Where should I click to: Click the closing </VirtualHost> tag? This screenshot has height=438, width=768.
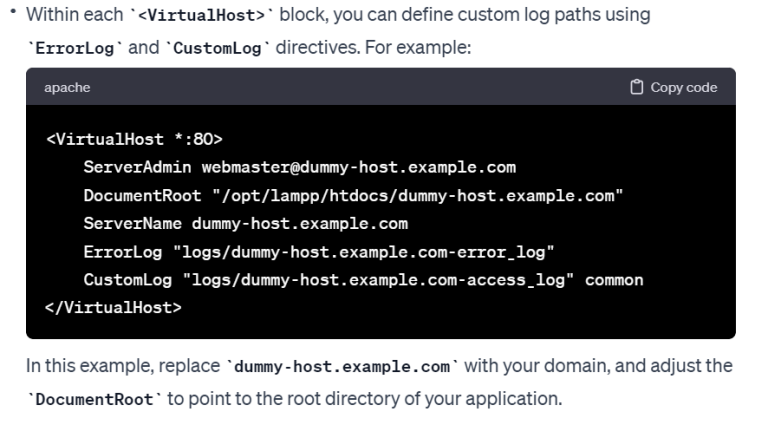click(x=114, y=307)
